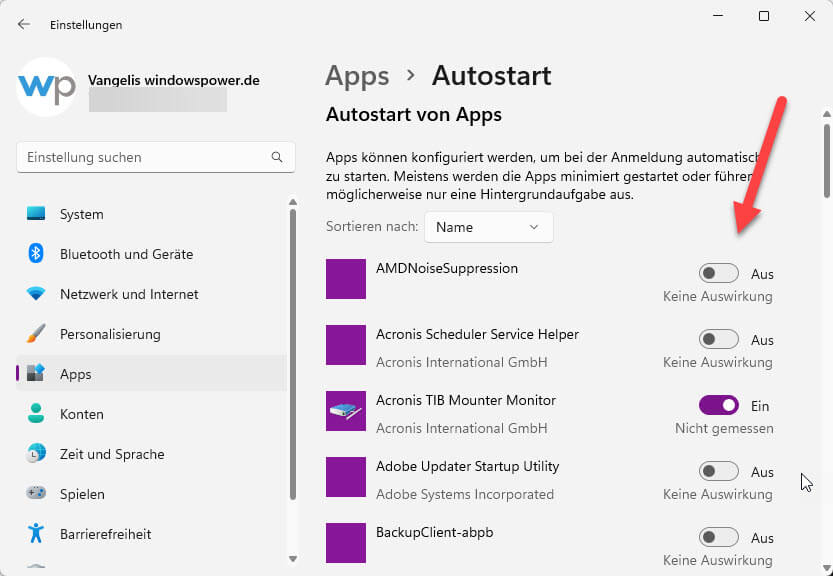Click Adobe Systems Incorporated publisher text
Image resolution: width=833 pixels, height=576 pixels.
(465, 494)
